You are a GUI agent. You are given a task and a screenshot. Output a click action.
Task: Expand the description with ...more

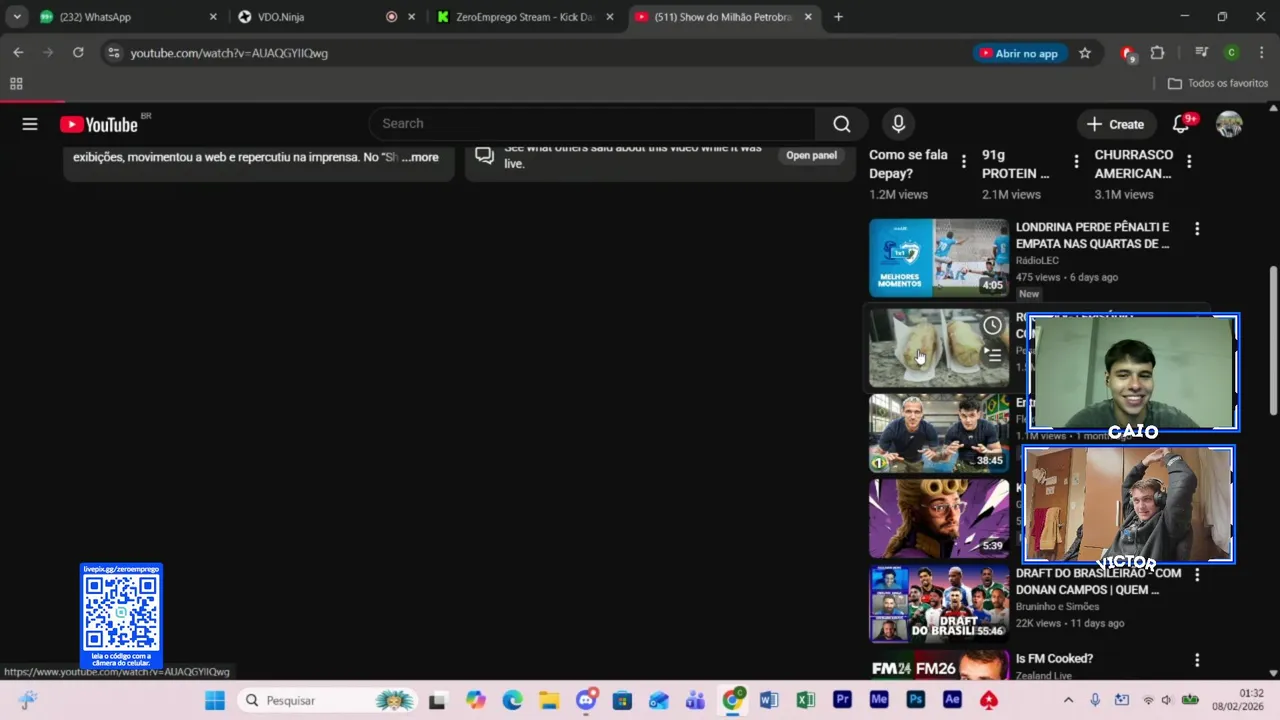[x=420, y=157]
